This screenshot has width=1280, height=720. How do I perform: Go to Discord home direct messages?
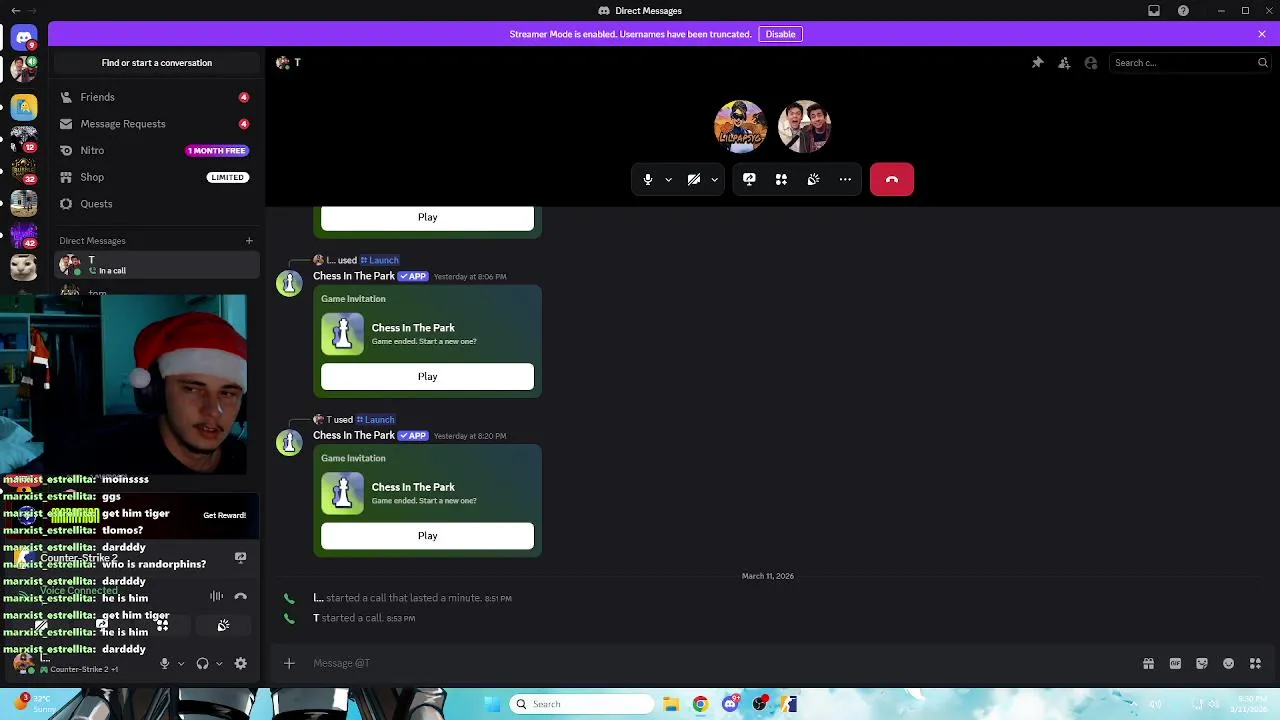point(24,38)
